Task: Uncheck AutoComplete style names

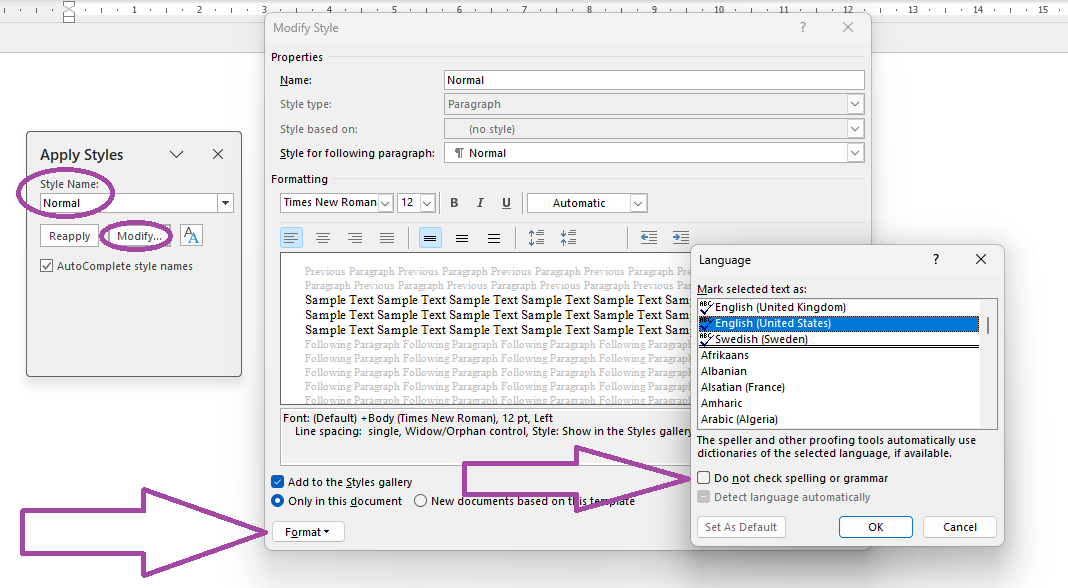Action: click(44, 264)
